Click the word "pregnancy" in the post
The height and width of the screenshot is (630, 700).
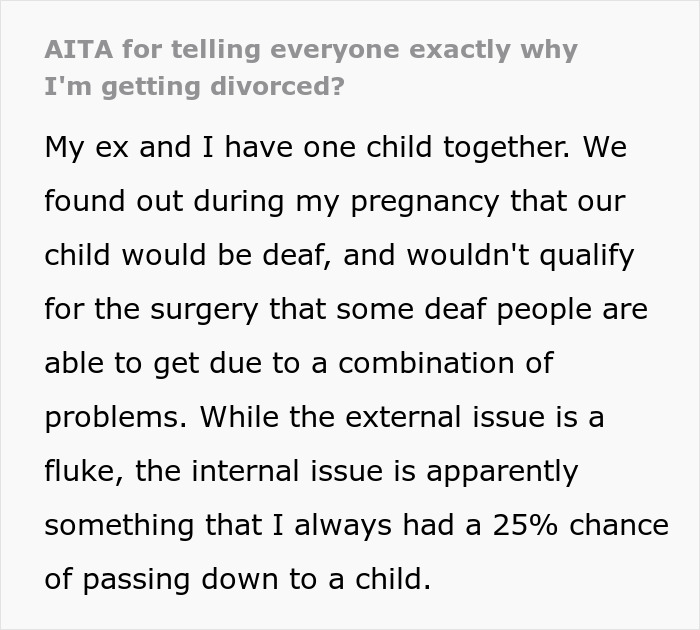click(x=426, y=202)
